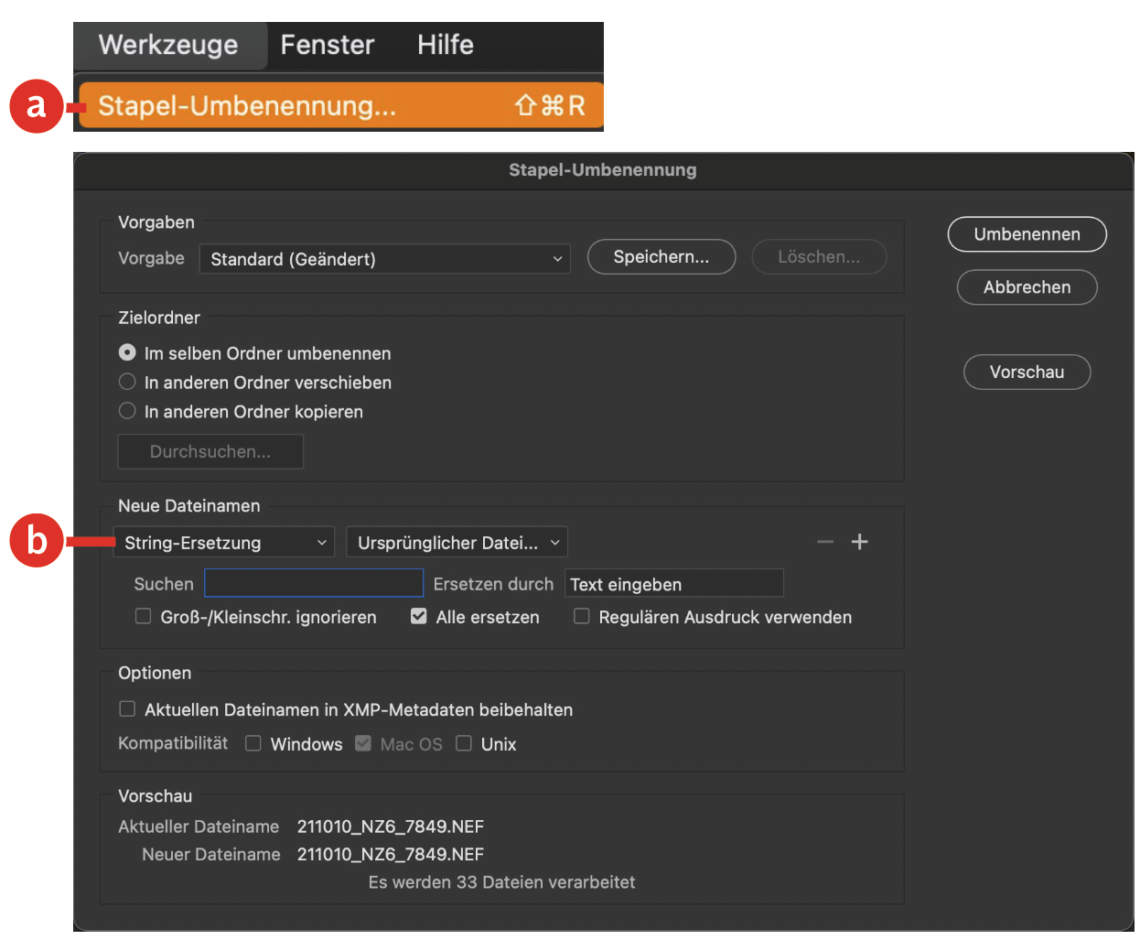This screenshot has width=1140, height=940.
Task: Choose Stapel-Umbenennung menu entry
Action: click(340, 105)
